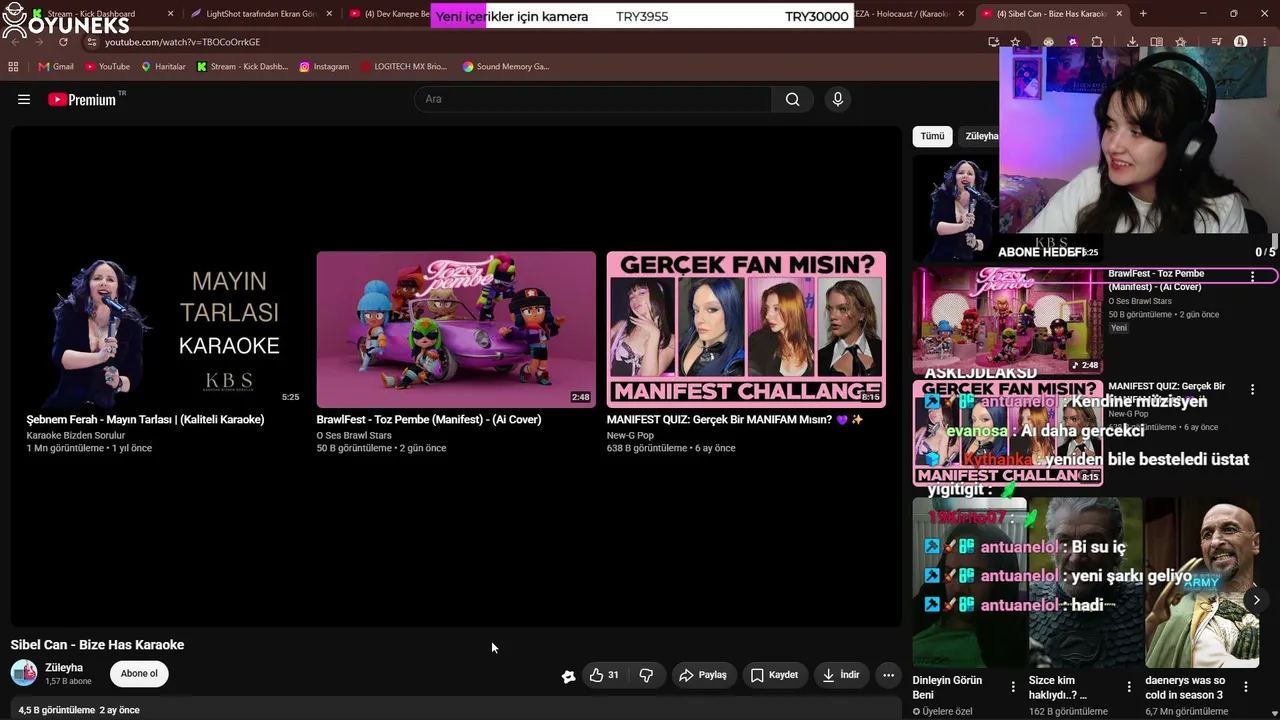Open options for 'daenerys was so cold'
The image size is (1280, 720).
pyautogui.click(x=1246, y=687)
